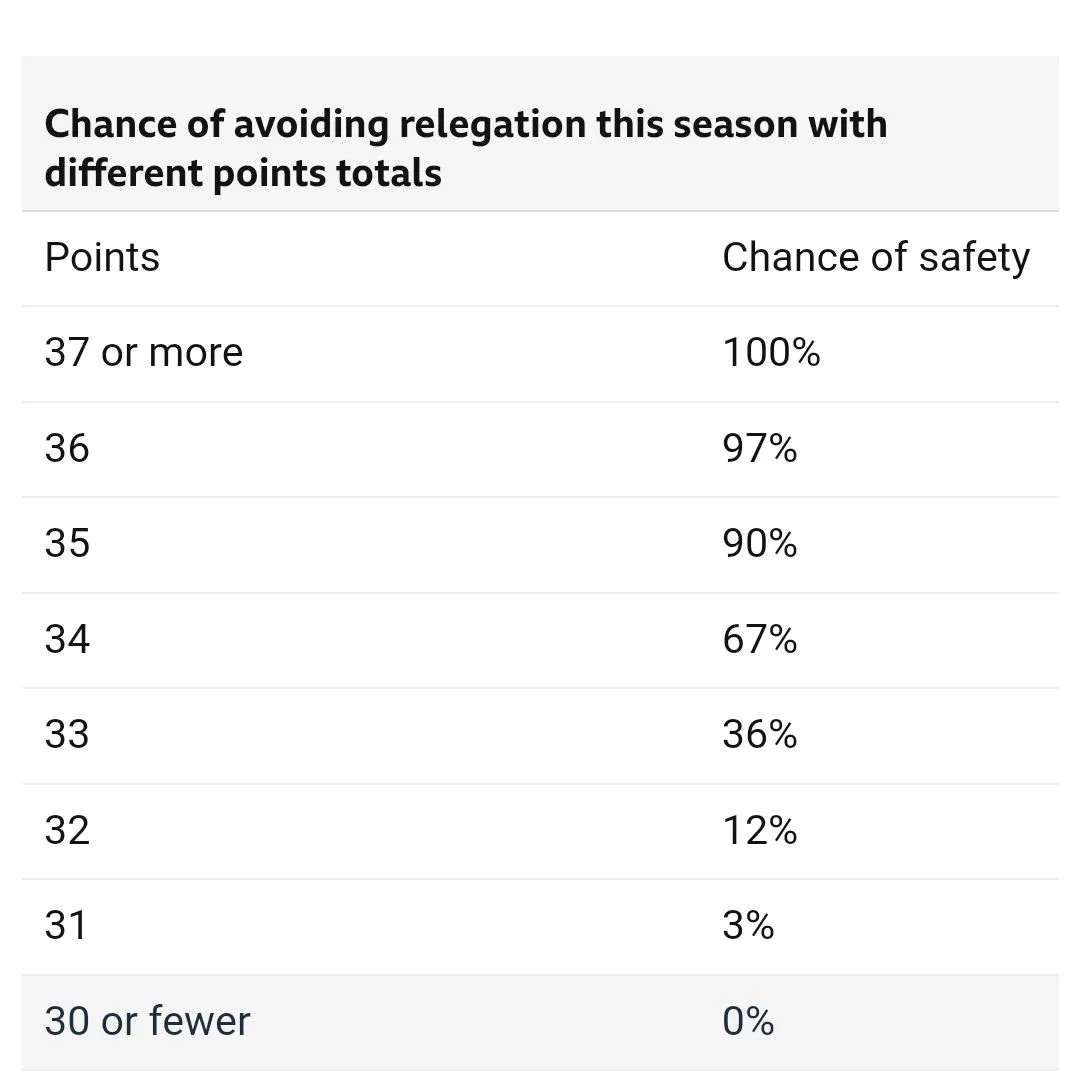
Task: Click the 90% chance value
Action: point(760,544)
